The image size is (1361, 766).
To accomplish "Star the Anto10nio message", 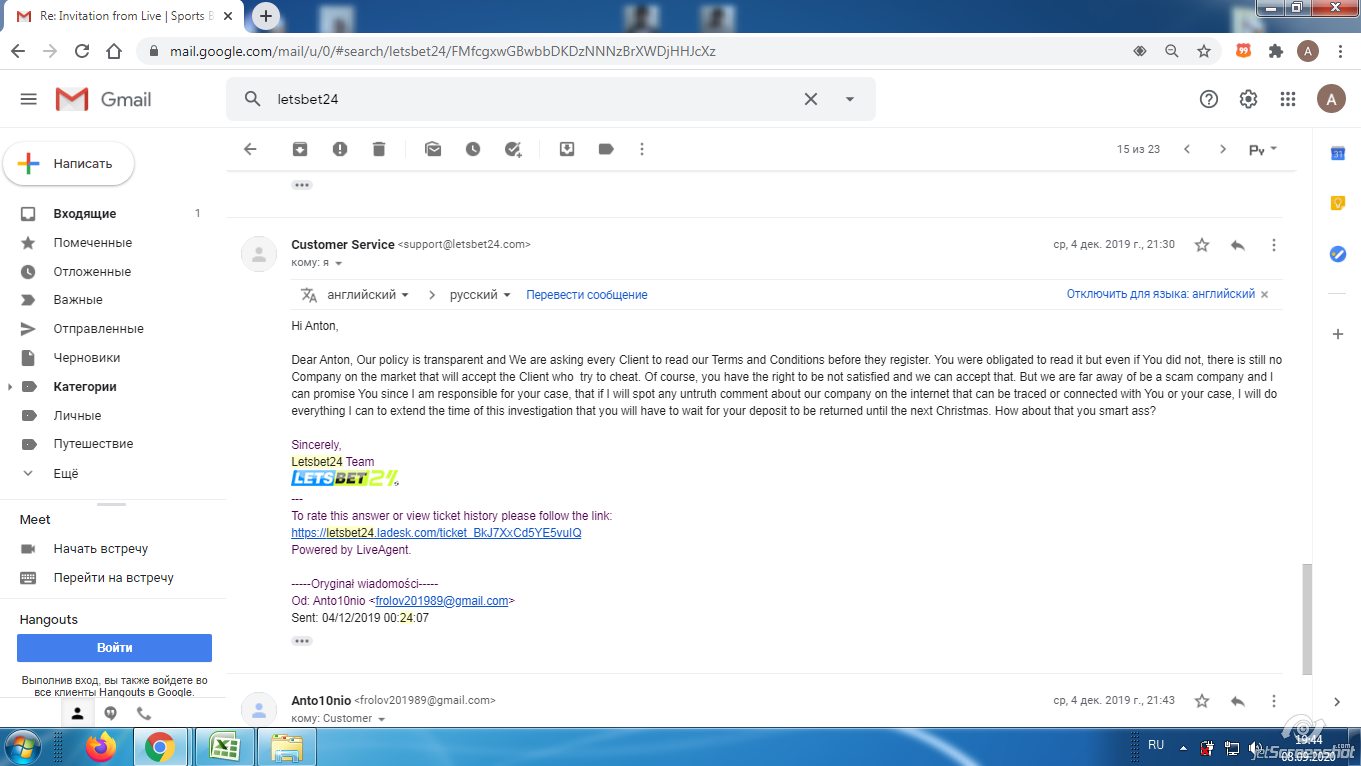I will (1202, 701).
